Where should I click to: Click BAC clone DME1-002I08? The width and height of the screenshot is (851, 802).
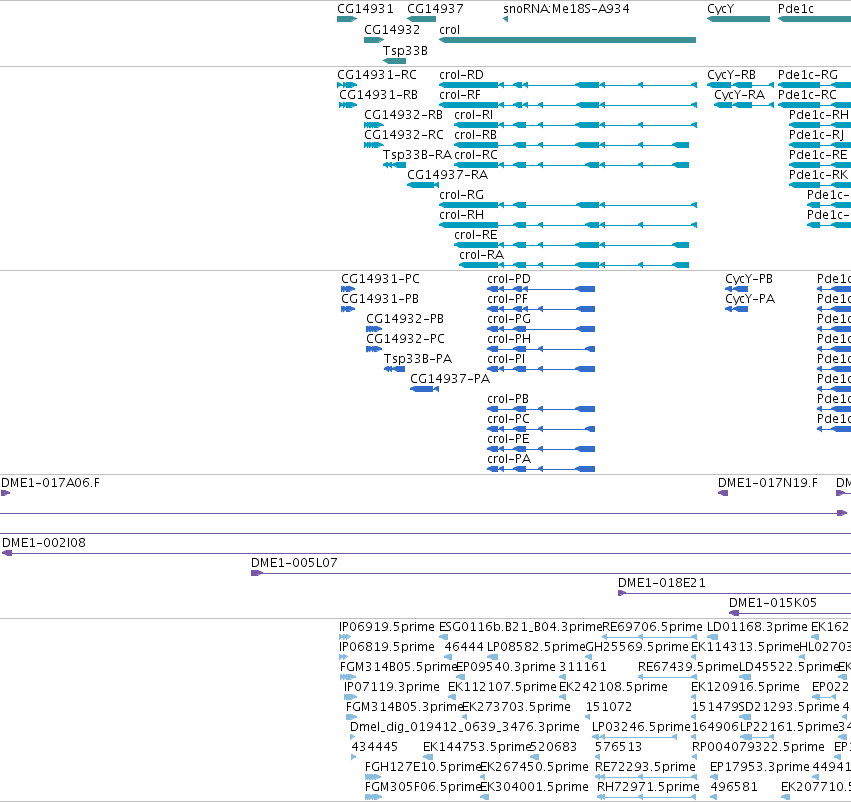tap(426, 553)
